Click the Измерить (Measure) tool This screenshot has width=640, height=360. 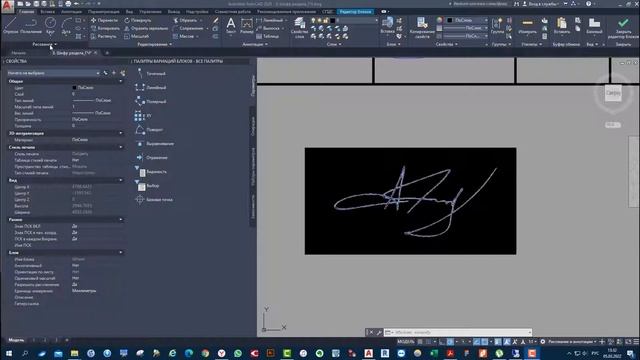(x=527, y=26)
